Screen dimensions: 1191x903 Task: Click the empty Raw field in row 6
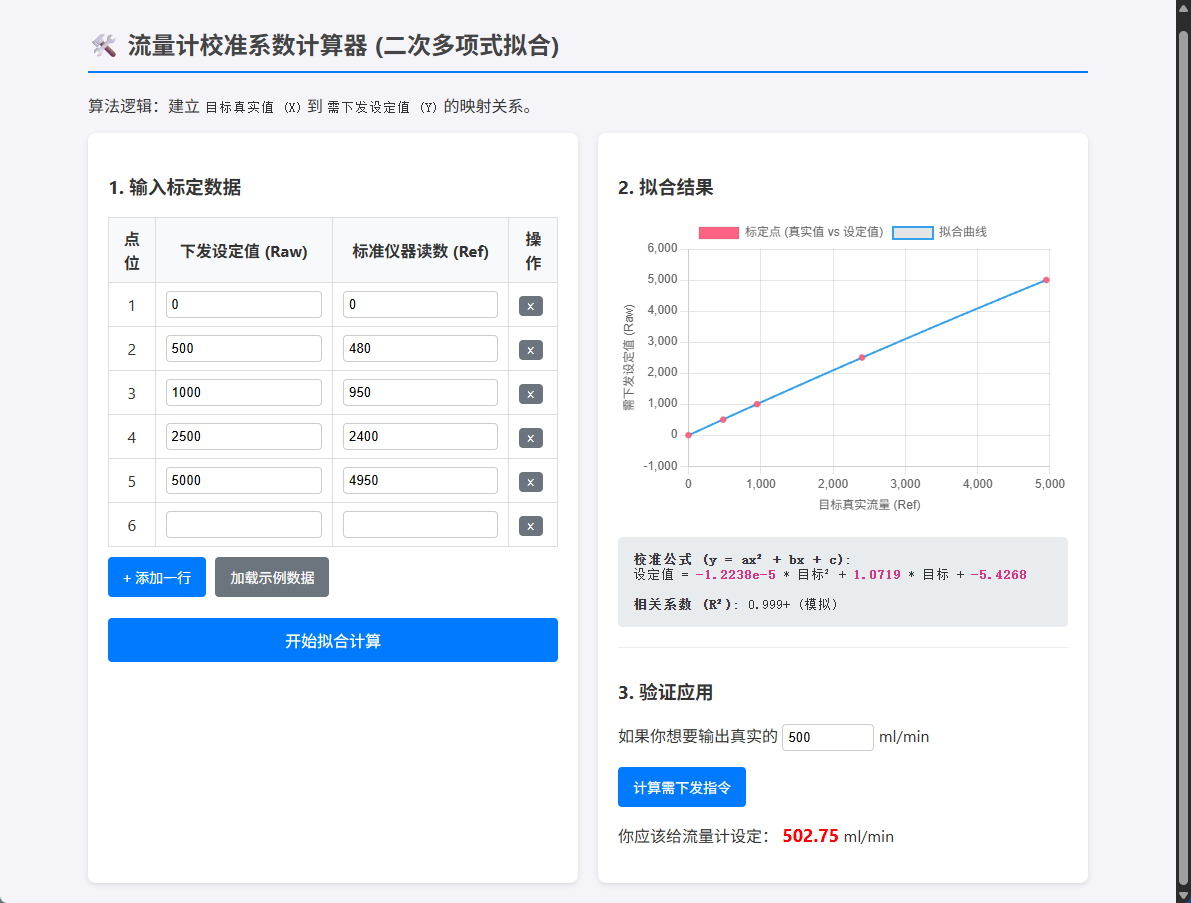point(244,525)
